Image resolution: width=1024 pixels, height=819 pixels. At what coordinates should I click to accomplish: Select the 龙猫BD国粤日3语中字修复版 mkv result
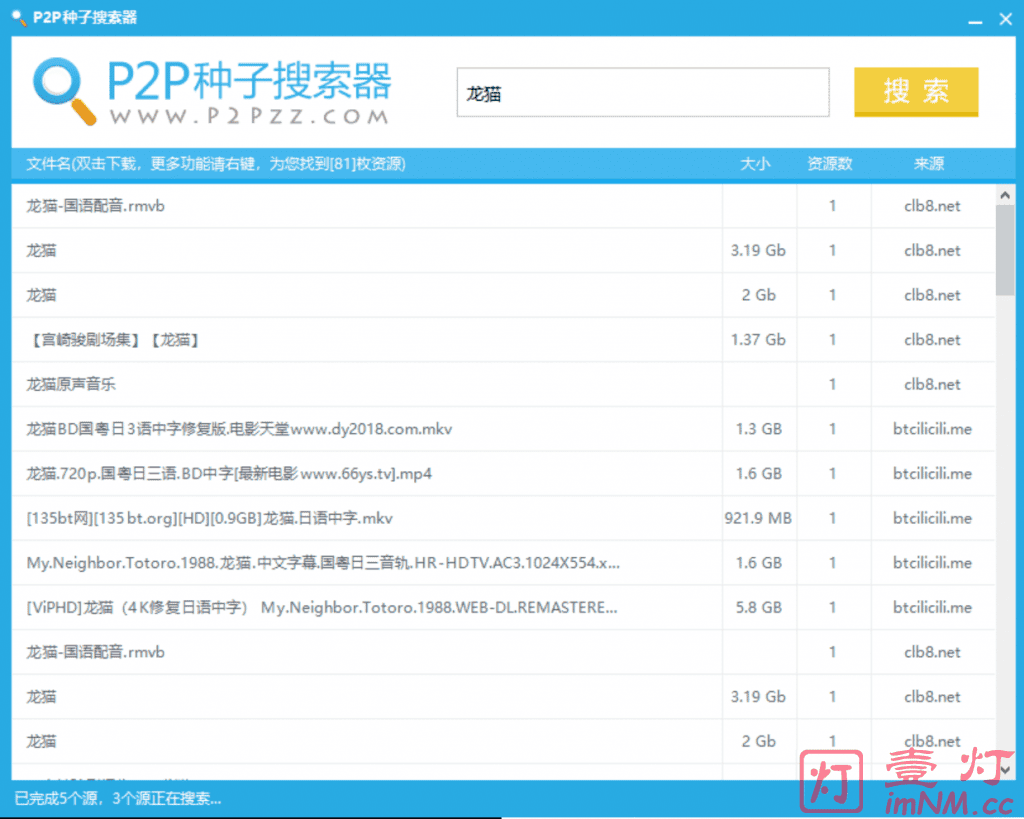[x=240, y=429]
